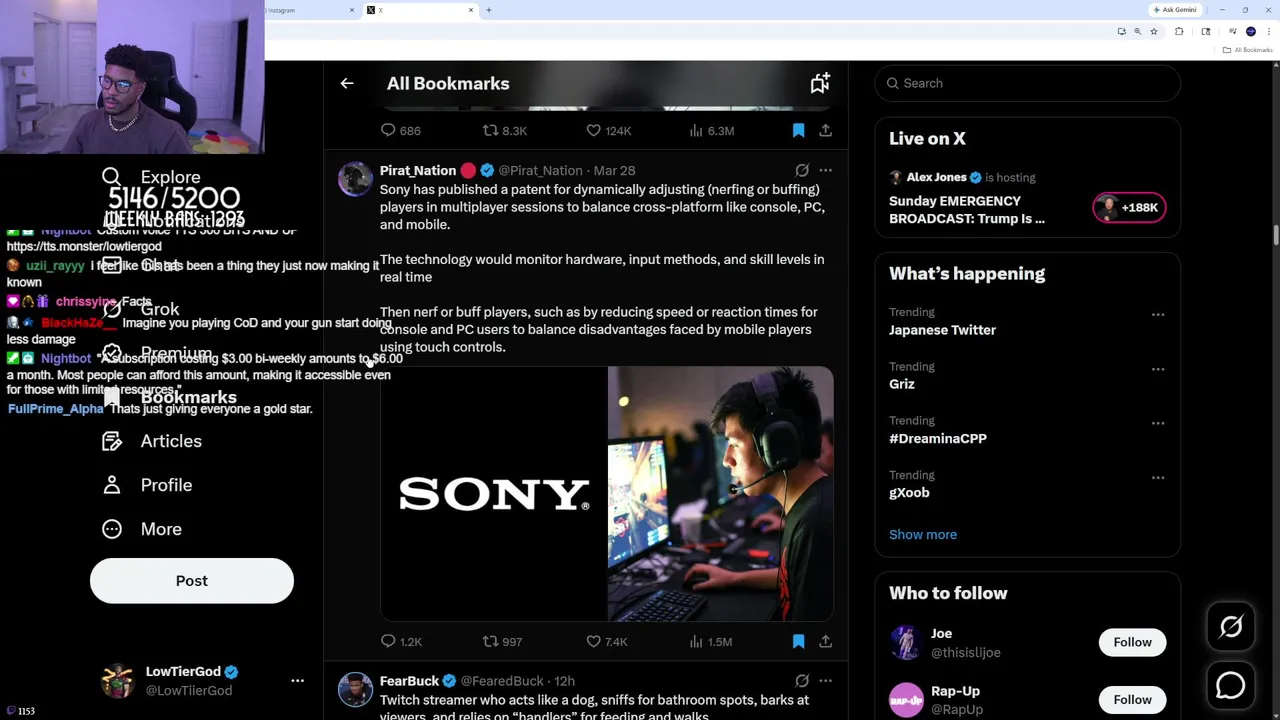Open FearBuck profile avatar
This screenshot has height=720, width=1280.
pyautogui.click(x=355, y=690)
